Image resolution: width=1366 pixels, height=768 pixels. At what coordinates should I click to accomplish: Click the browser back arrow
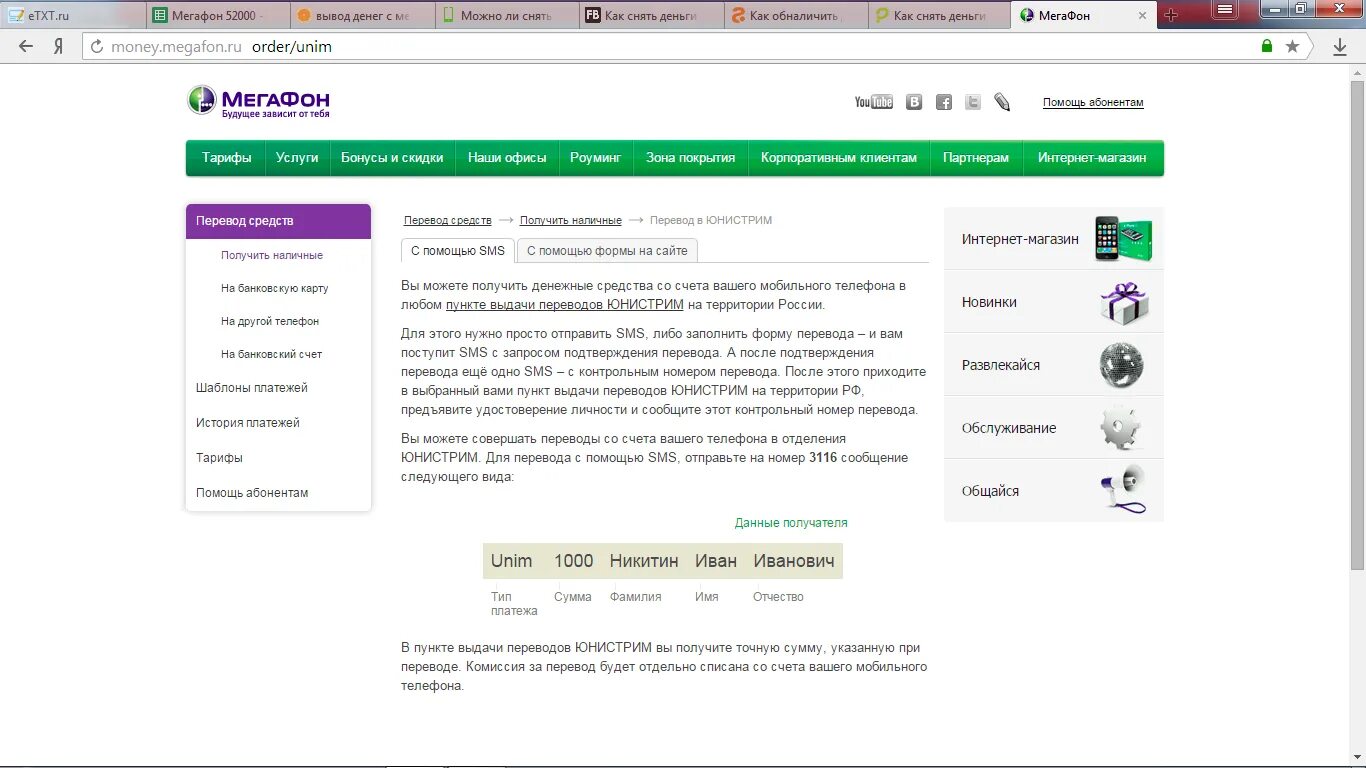26,46
